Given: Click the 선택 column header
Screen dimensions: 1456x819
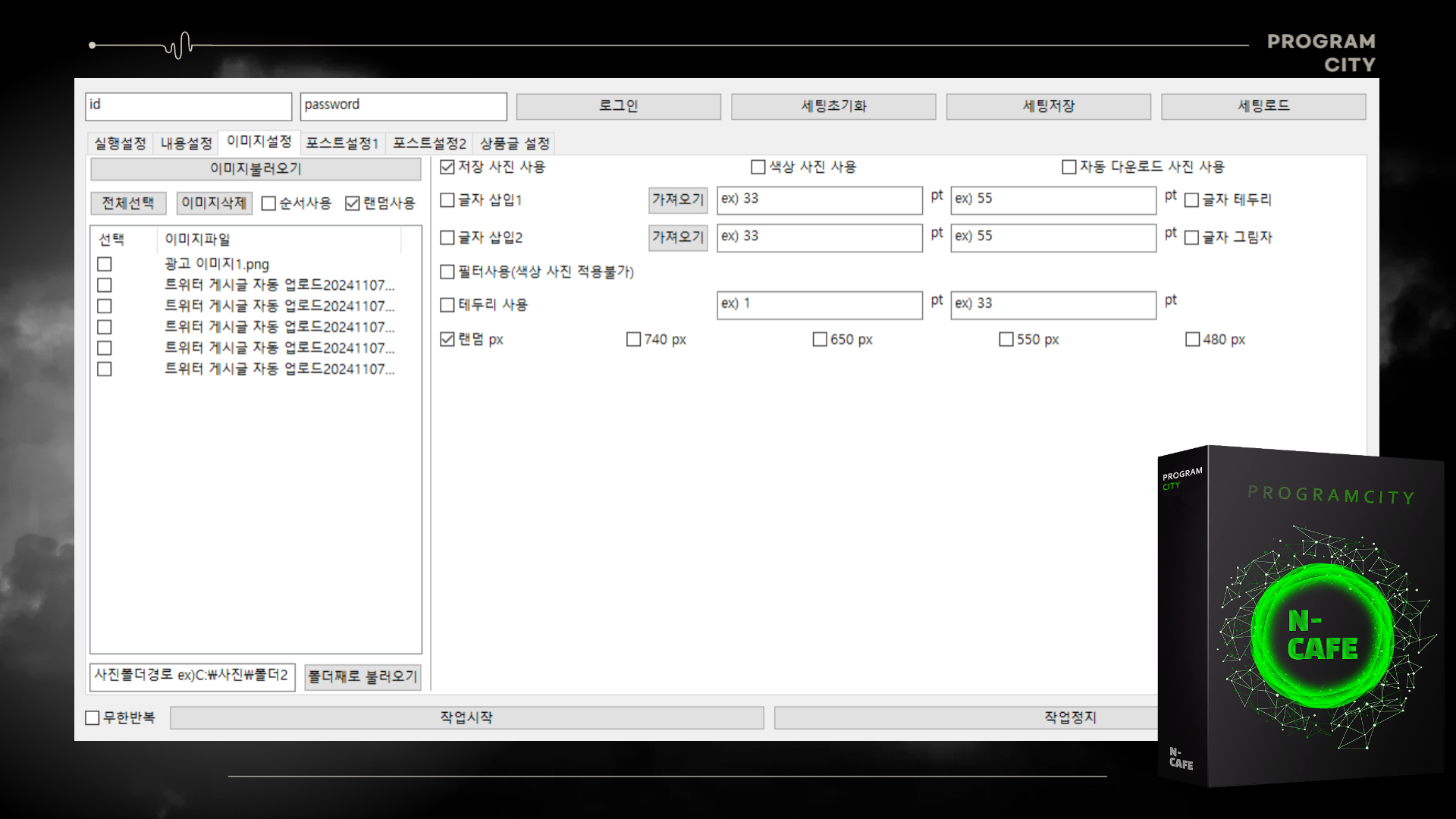Looking at the screenshot, I should coord(111,240).
